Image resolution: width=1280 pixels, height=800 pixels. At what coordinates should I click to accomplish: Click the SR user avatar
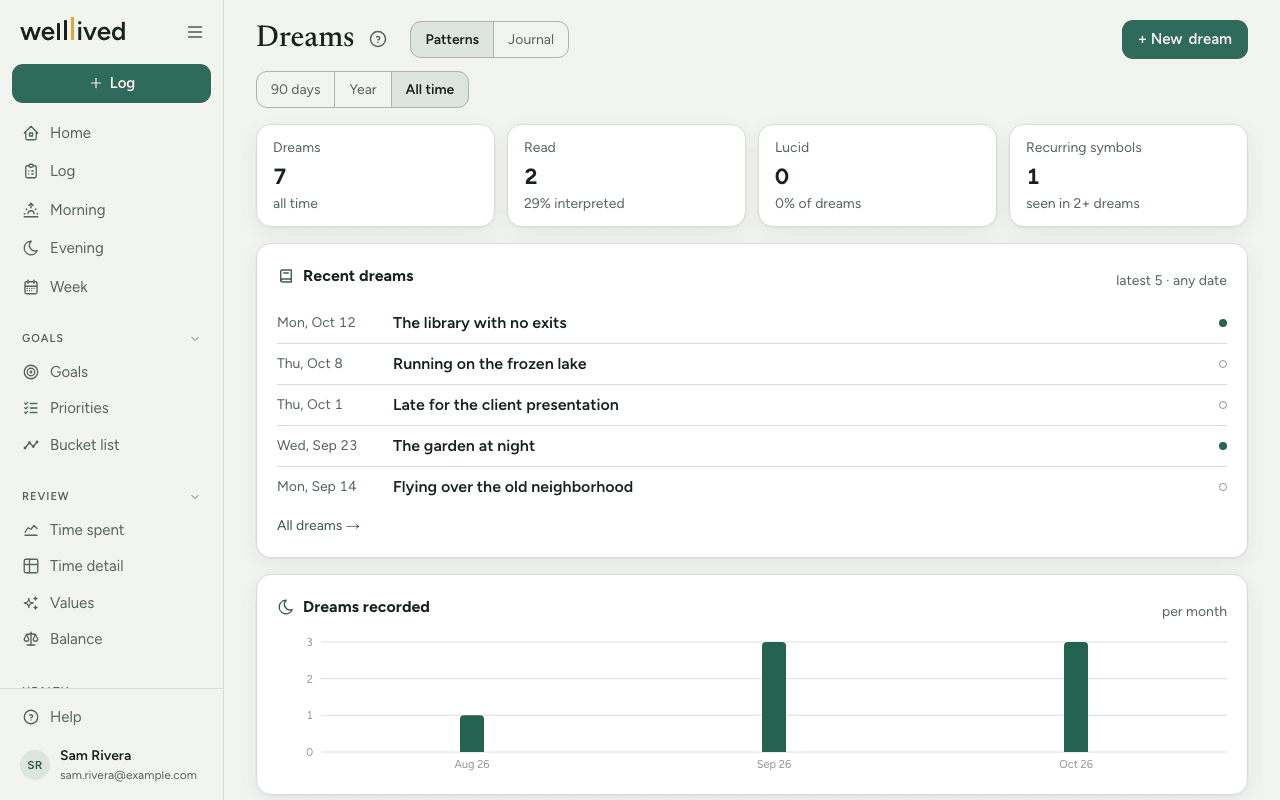pyautogui.click(x=35, y=765)
